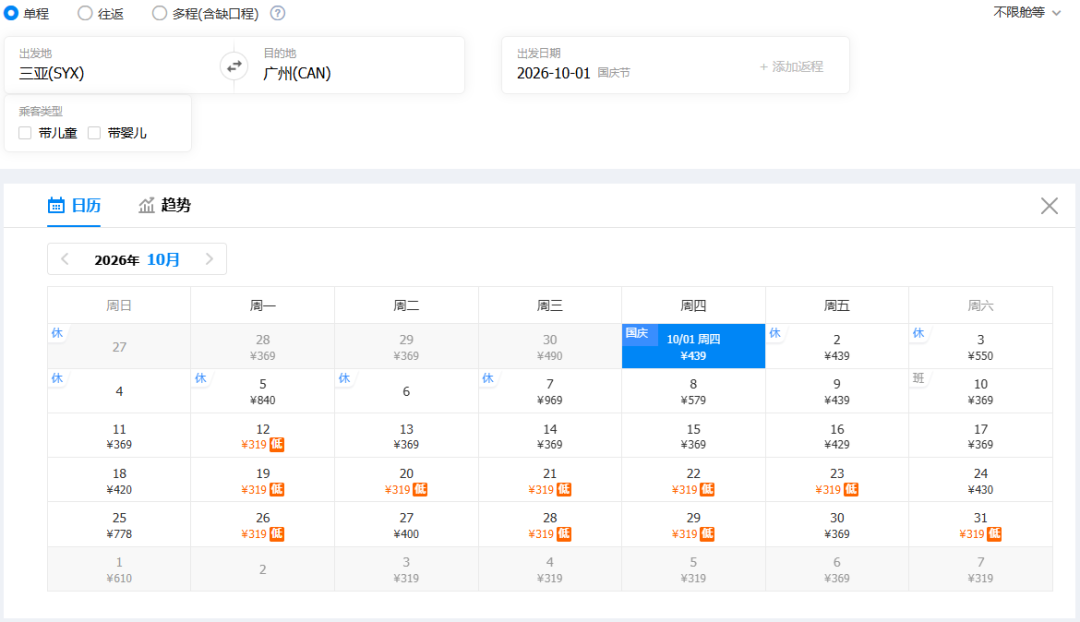Choose October 3 priced ¥550
Image resolution: width=1080 pixels, height=622 pixels.
click(980, 346)
